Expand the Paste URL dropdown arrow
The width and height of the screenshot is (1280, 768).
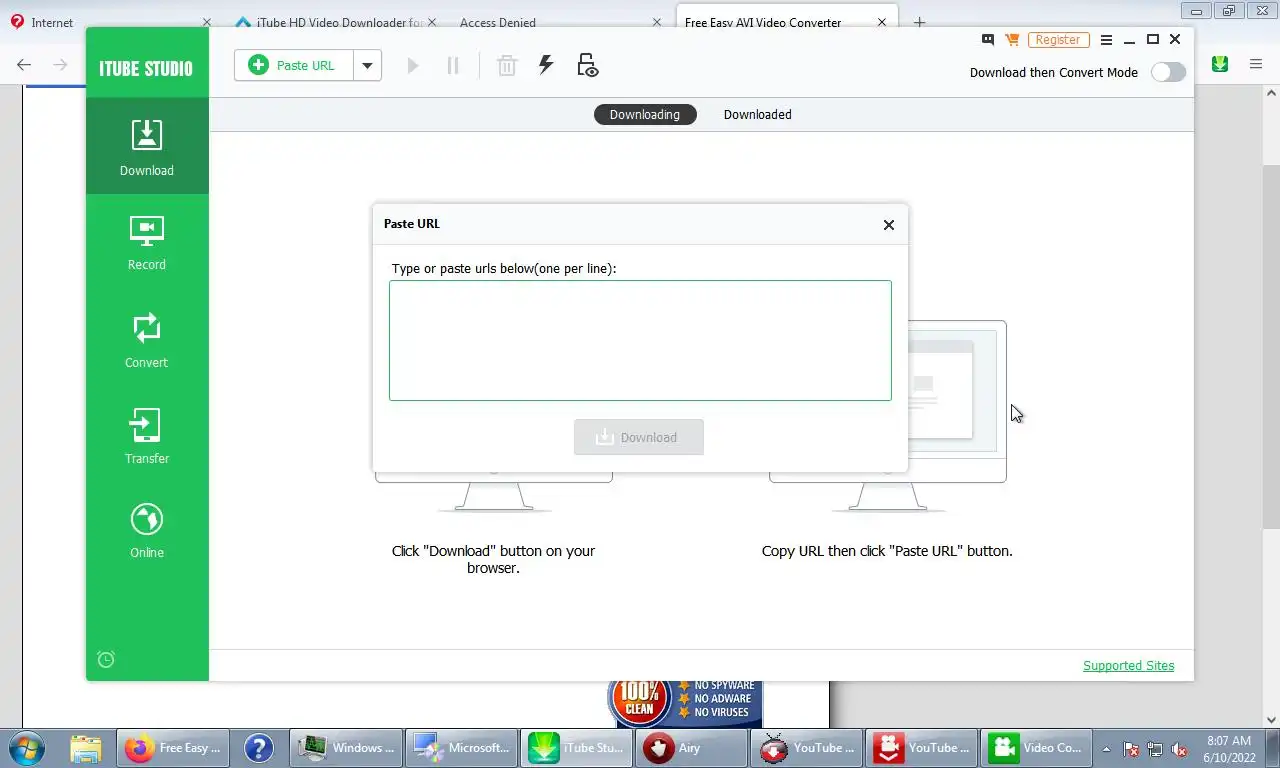pos(367,65)
